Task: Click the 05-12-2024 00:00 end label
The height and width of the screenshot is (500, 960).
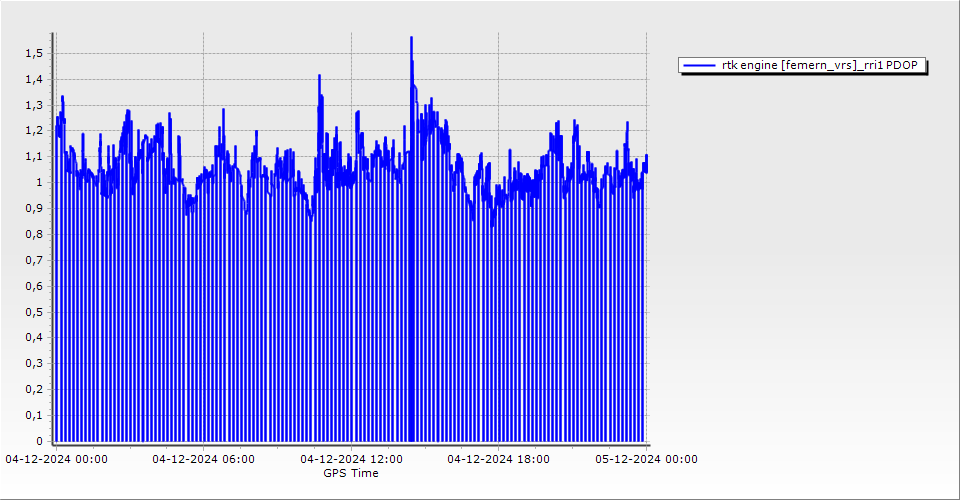Action: (x=646, y=459)
